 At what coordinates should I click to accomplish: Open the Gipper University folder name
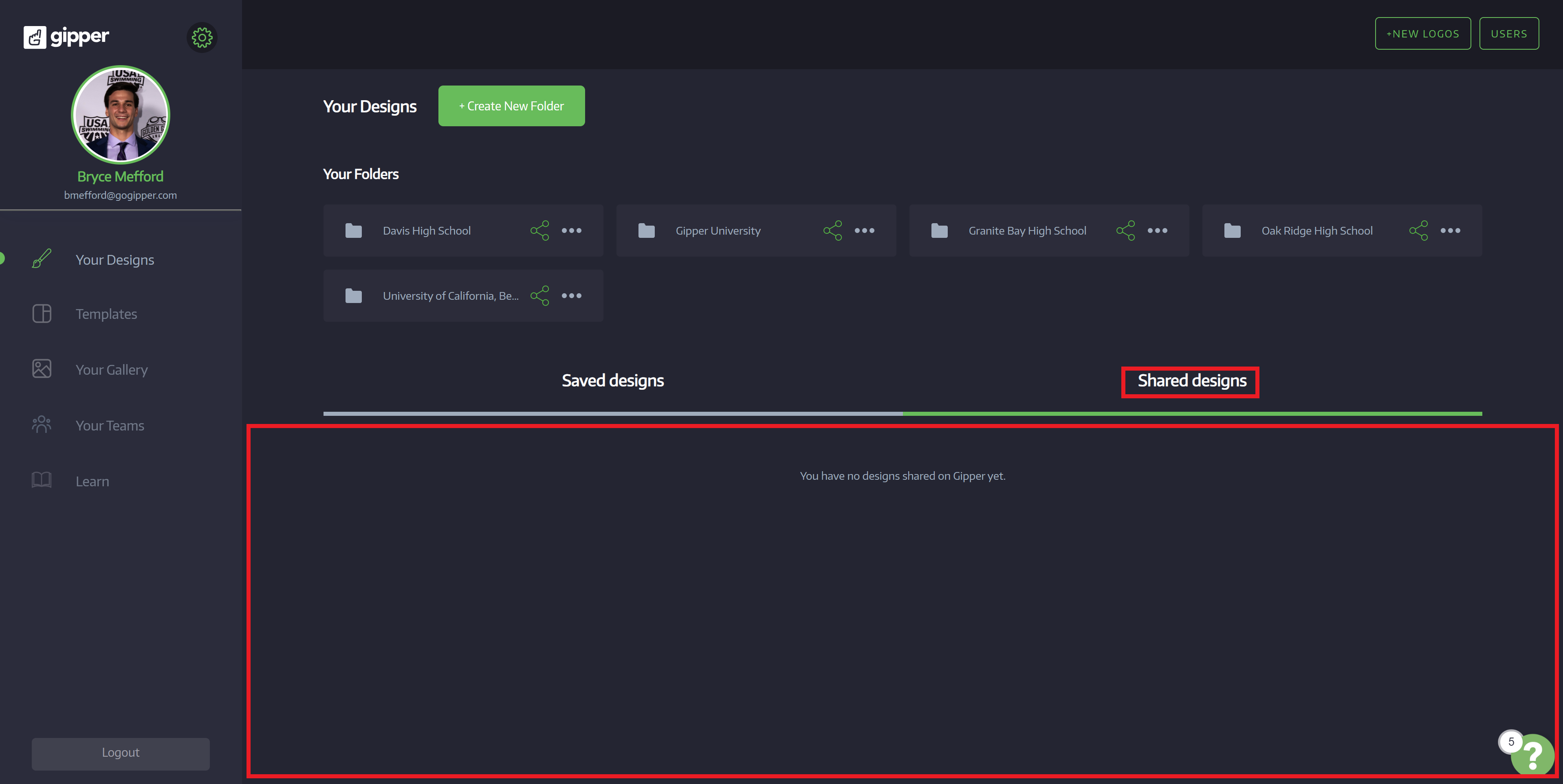point(718,231)
